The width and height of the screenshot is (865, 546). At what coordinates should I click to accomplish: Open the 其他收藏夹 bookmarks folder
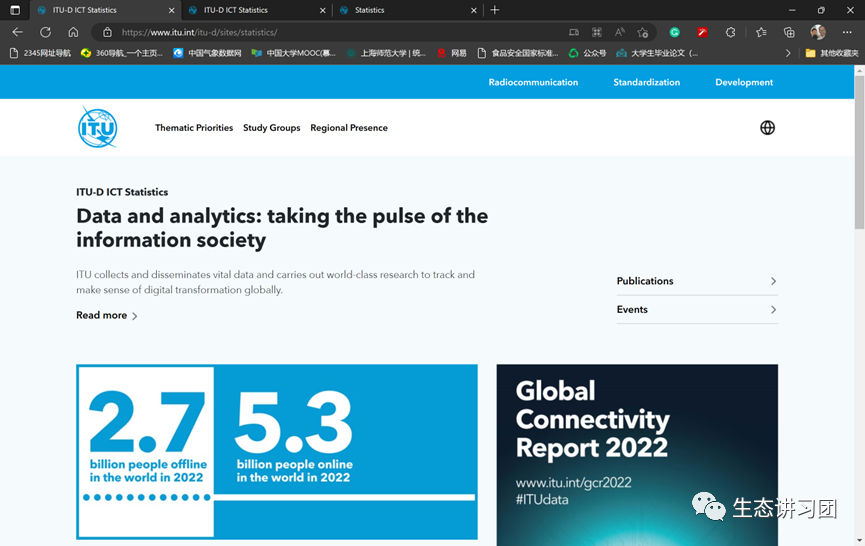click(x=832, y=53)
